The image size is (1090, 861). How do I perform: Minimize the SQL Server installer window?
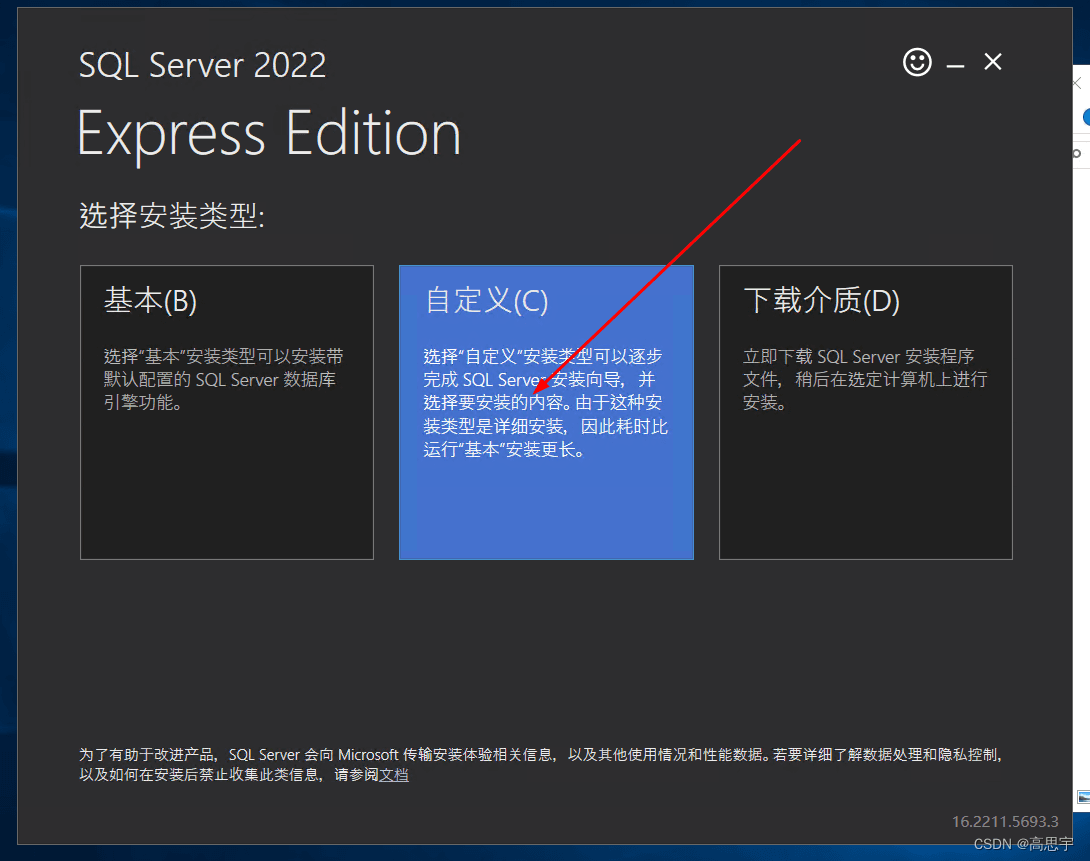tap(956, 65)
